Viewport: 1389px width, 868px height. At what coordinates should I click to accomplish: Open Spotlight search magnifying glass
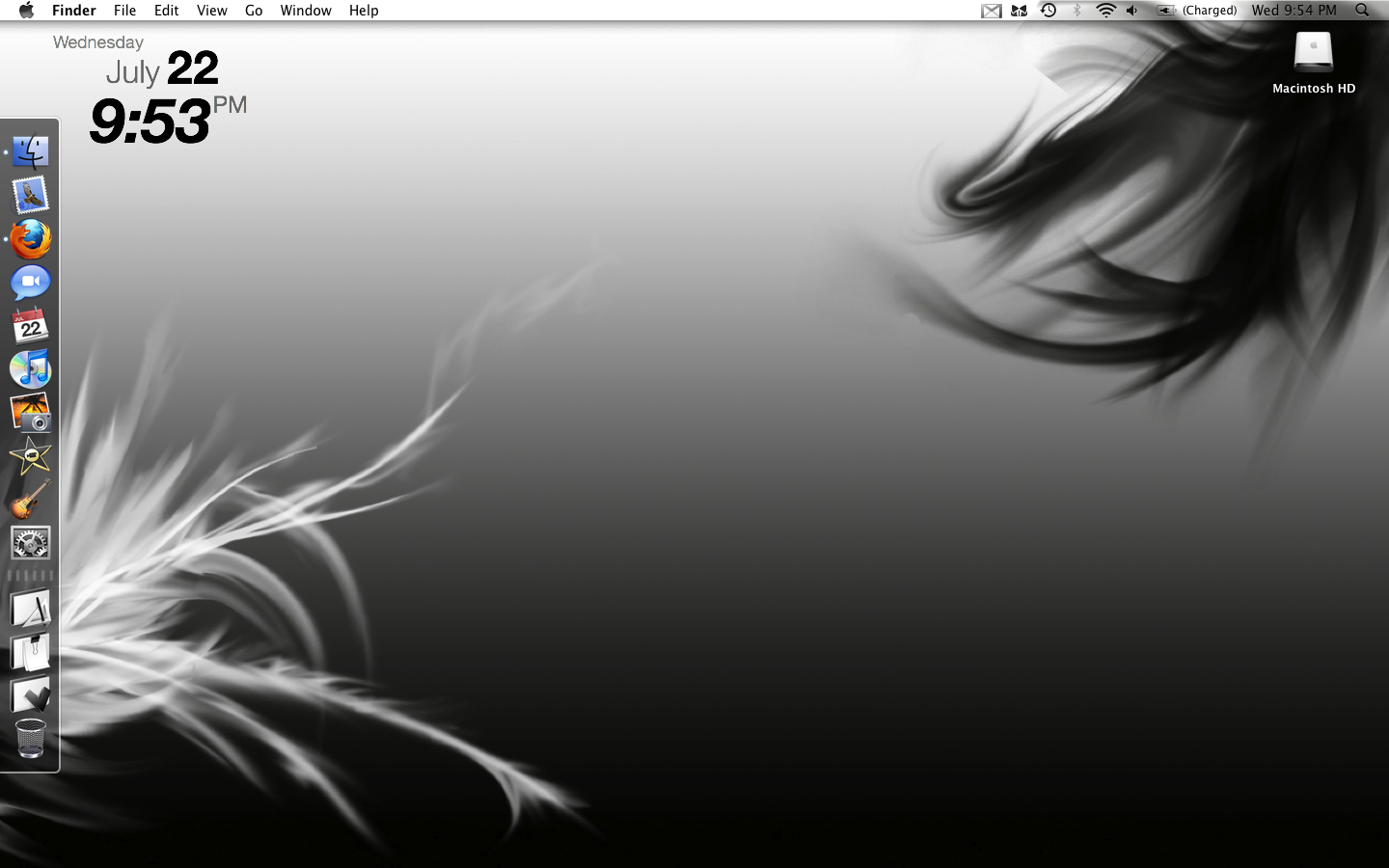click(x=1362, y=11)
